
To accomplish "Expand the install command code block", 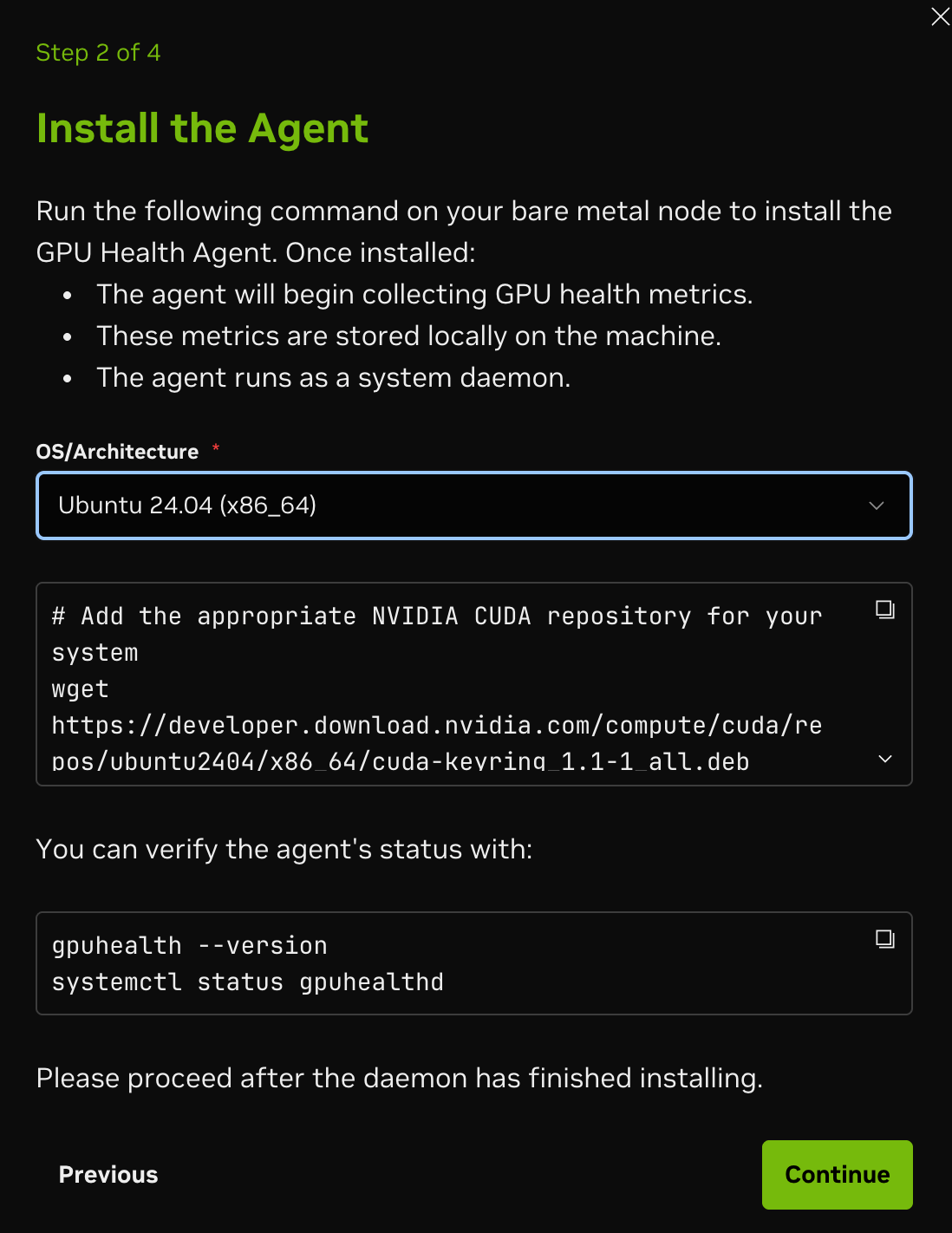I will tap(885, 759).
